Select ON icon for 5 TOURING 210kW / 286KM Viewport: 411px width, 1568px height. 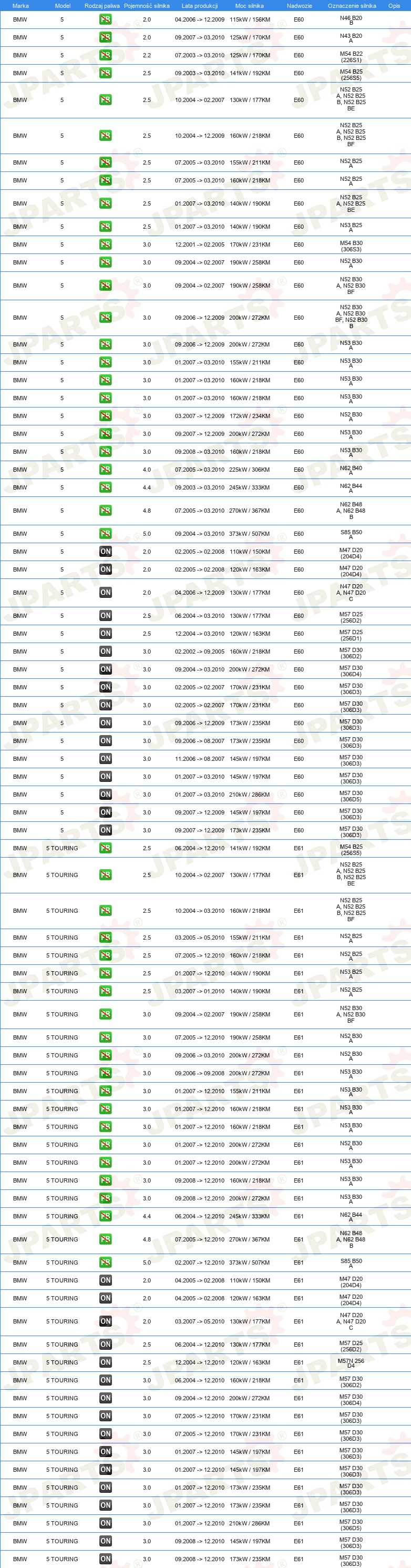(105, 1523)
